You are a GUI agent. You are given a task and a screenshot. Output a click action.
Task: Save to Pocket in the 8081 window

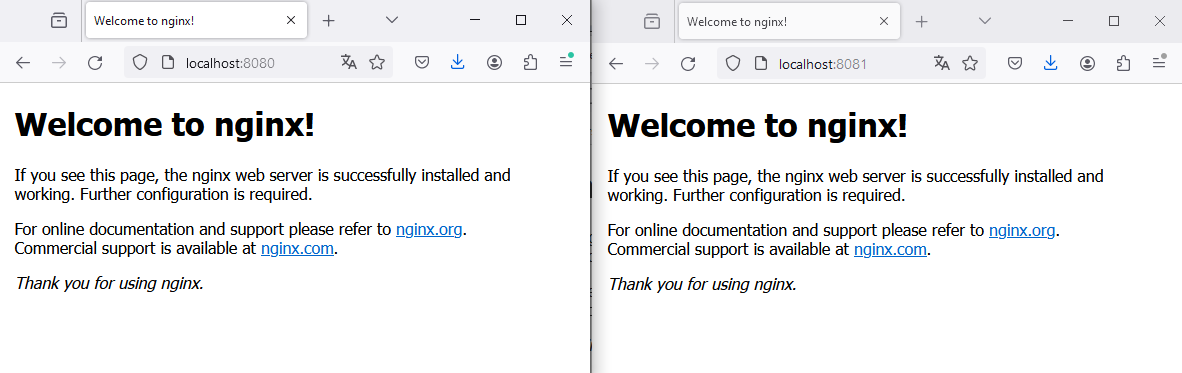pyautogui.click(x=1015, y=63)
